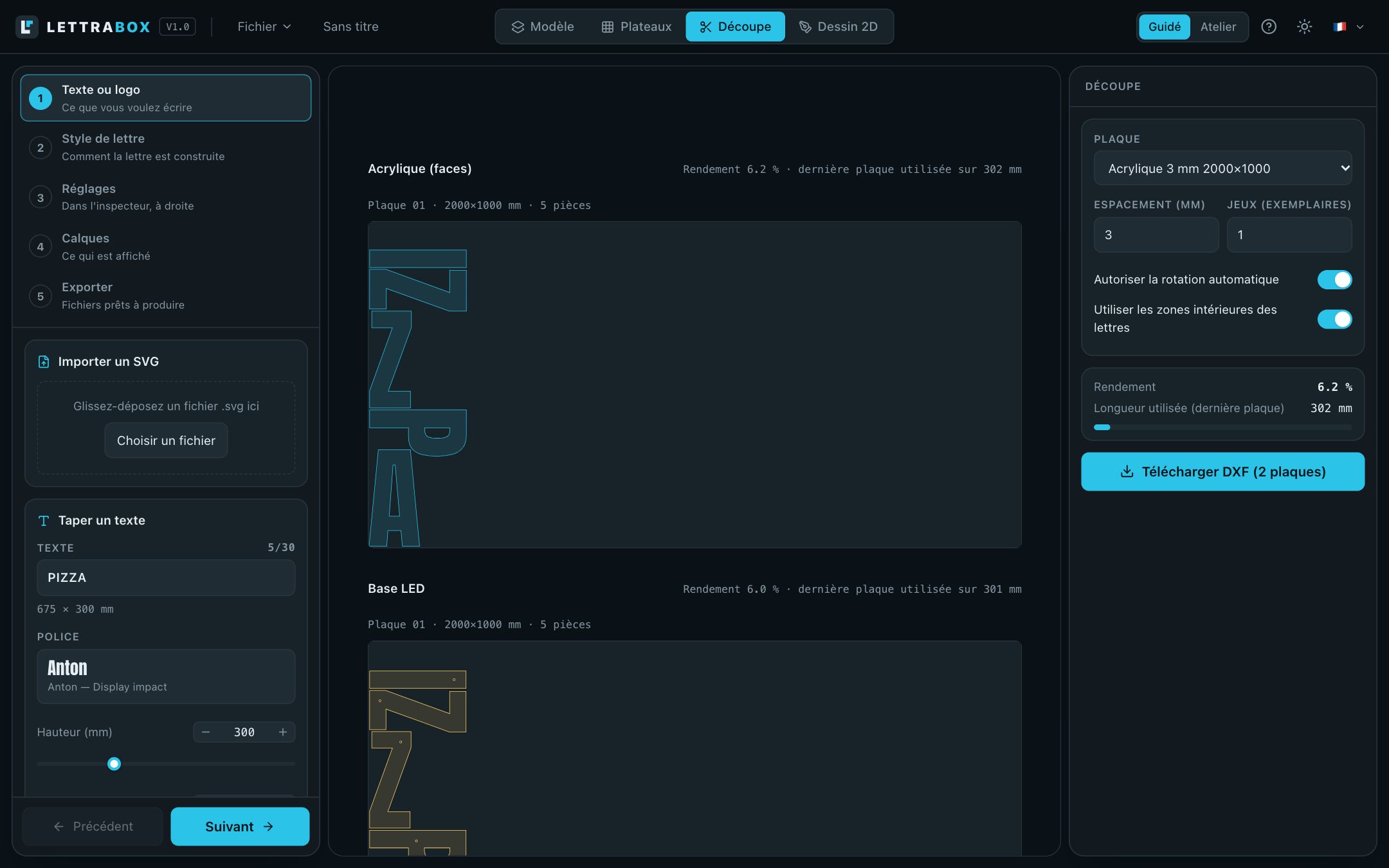Viewport: 1389px width, 868px height.
Task: Open the Anton font selector
Action: tap(166, 676)
